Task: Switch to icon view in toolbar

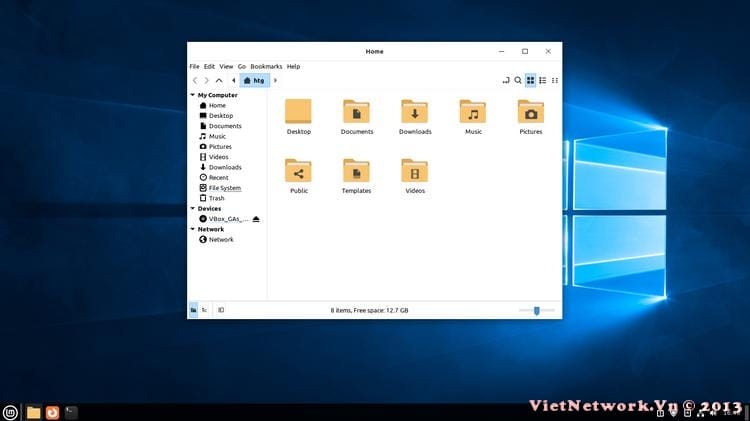Action: [x=531, y=80]
